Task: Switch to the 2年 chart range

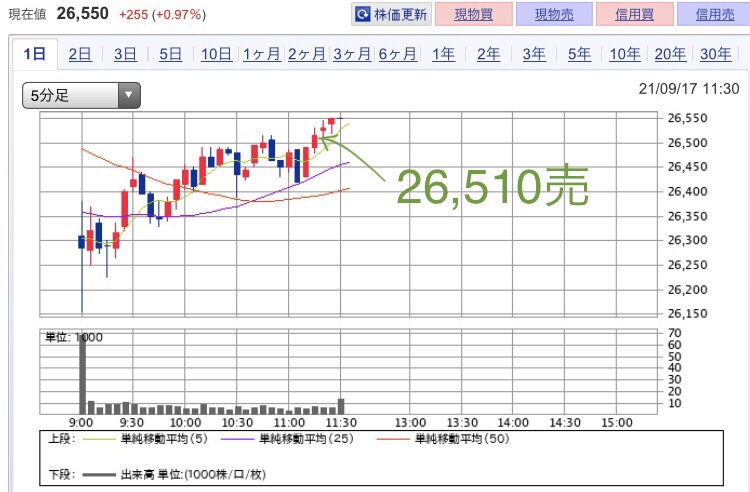Action: tap(488, 54)
